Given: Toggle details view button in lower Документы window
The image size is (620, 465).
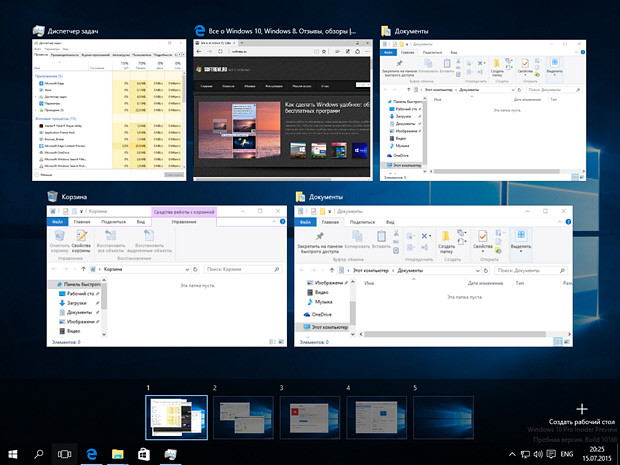Looking at the screenshot, I should pos(558,342).
